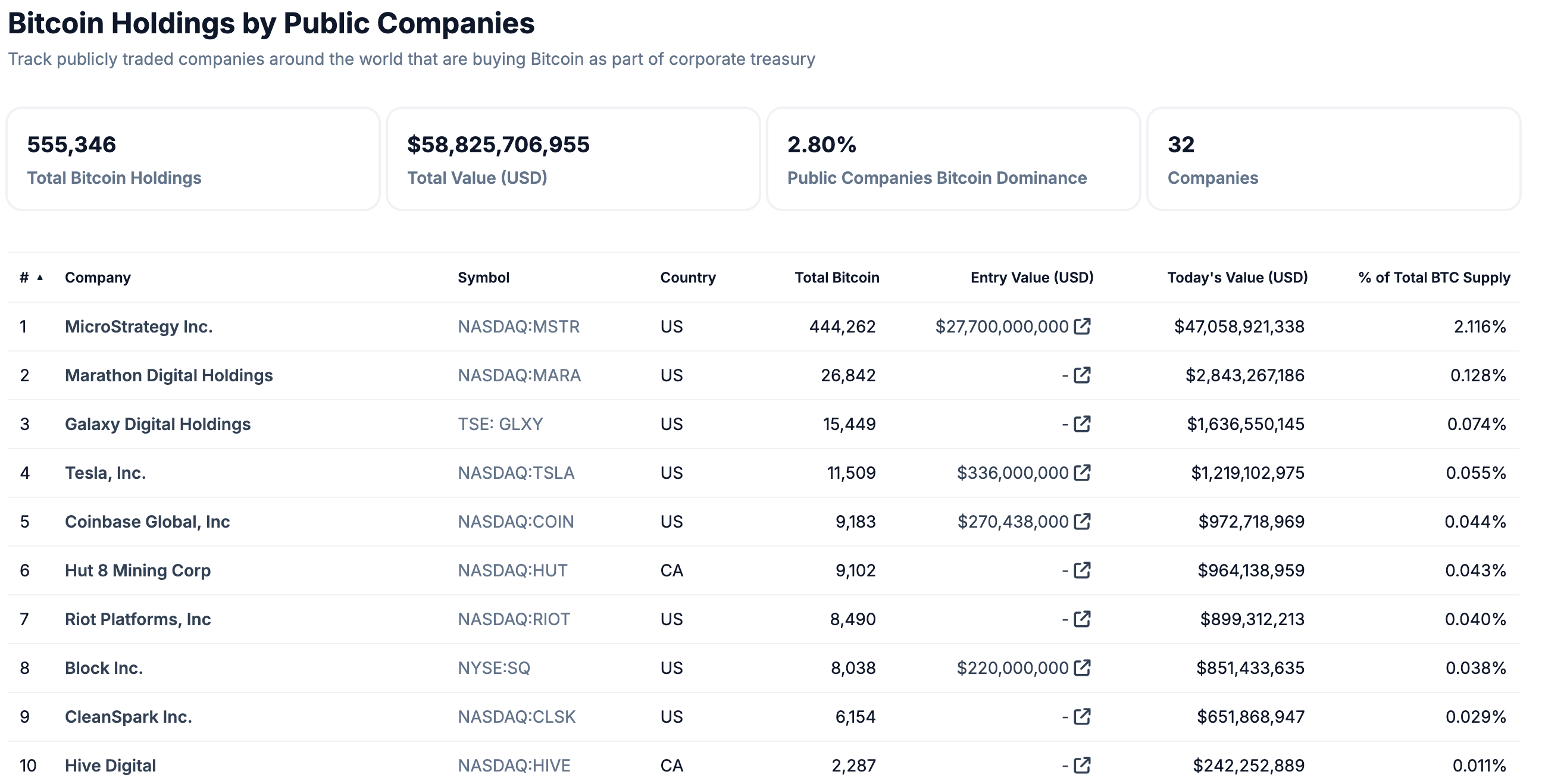Sort table by Country header
1542x784 pixels.
click(687, 278)
